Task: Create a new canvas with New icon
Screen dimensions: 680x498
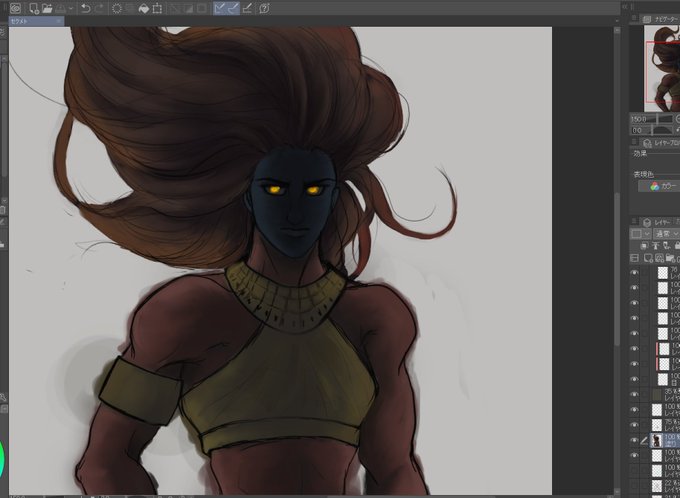Action: (34, 8)
